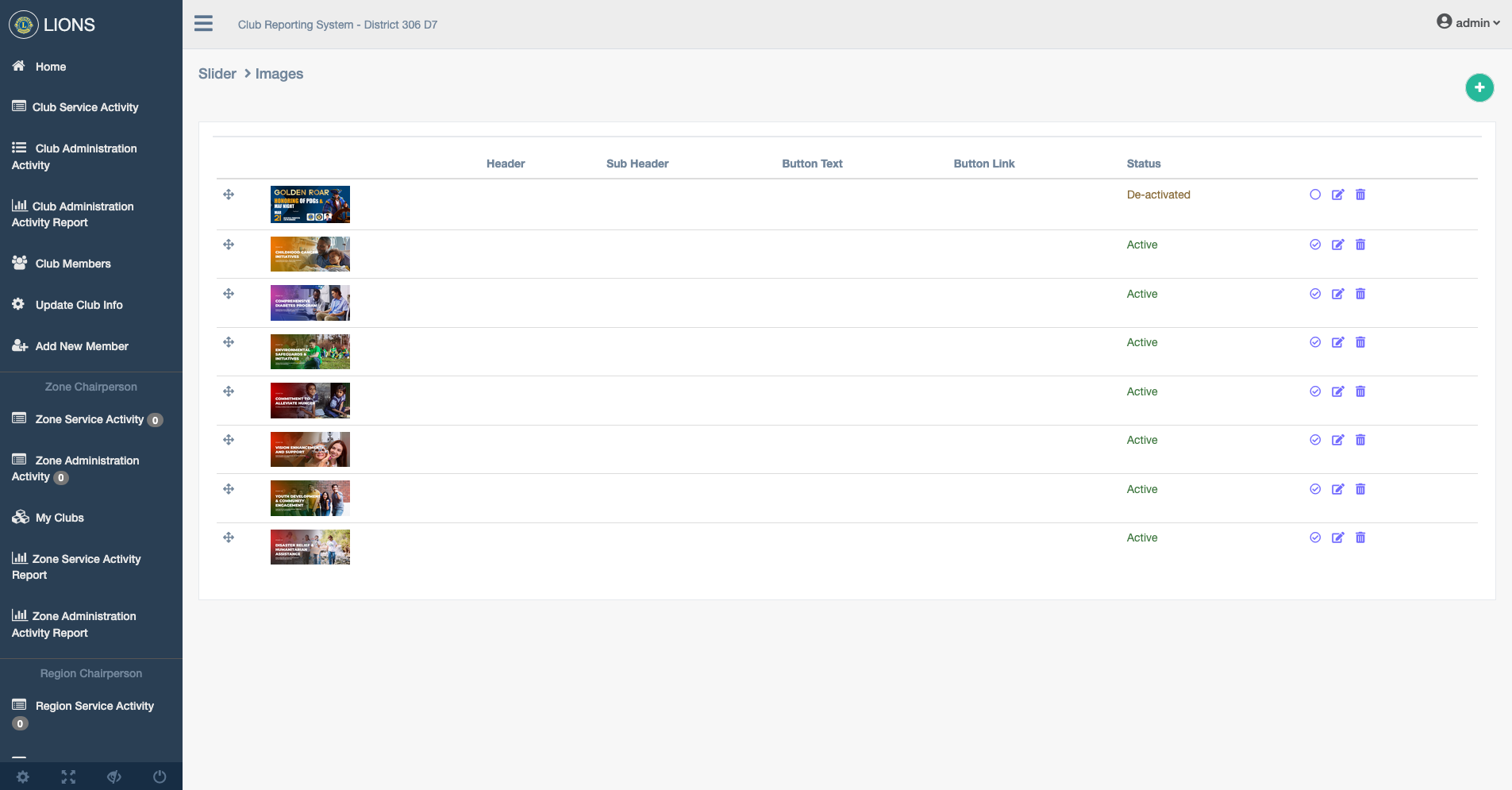
Task: Expand the Zone Chairperson section
Action: tap(90, 387)
